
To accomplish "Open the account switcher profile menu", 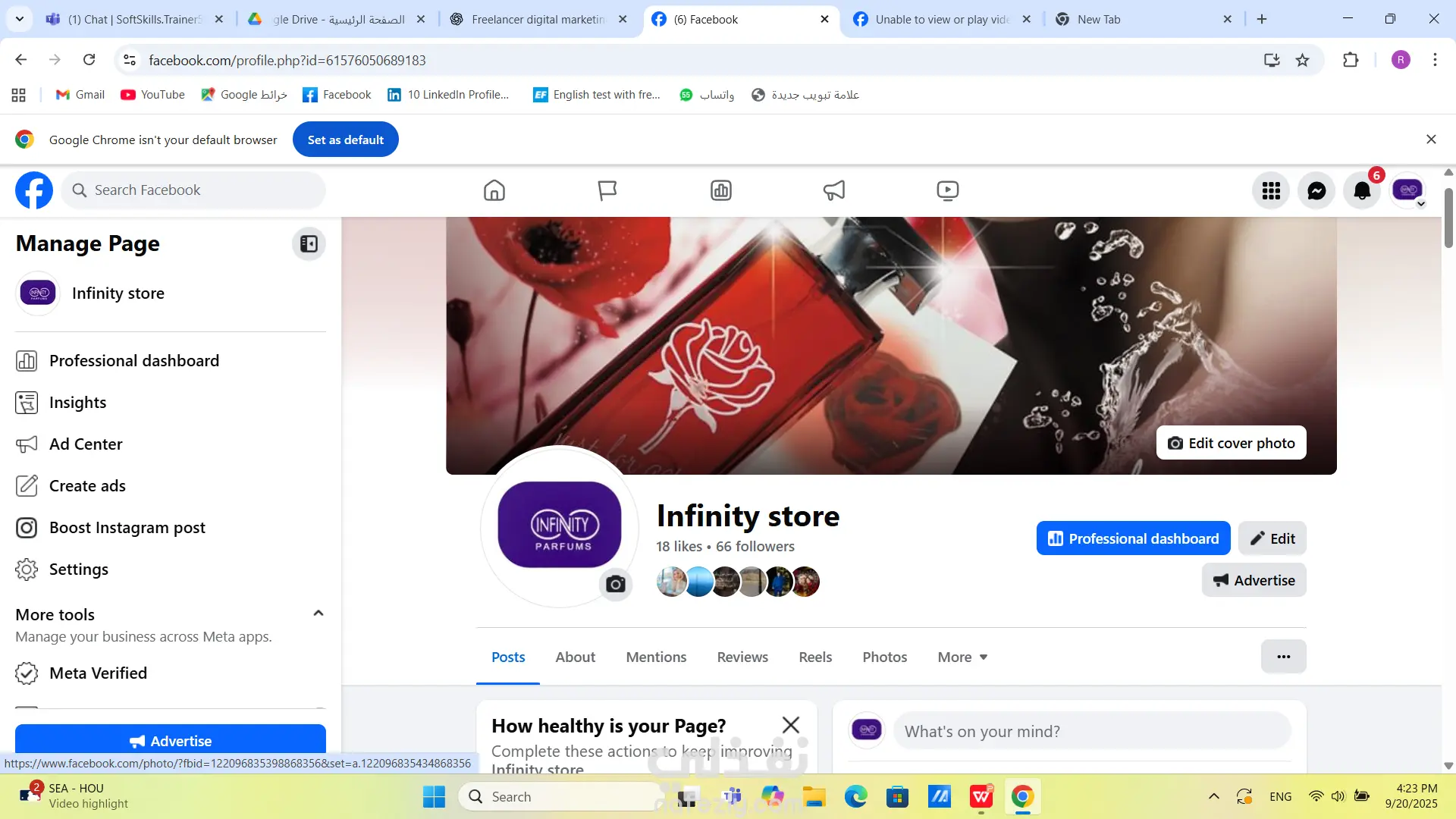I will [x=1408, y=190].
